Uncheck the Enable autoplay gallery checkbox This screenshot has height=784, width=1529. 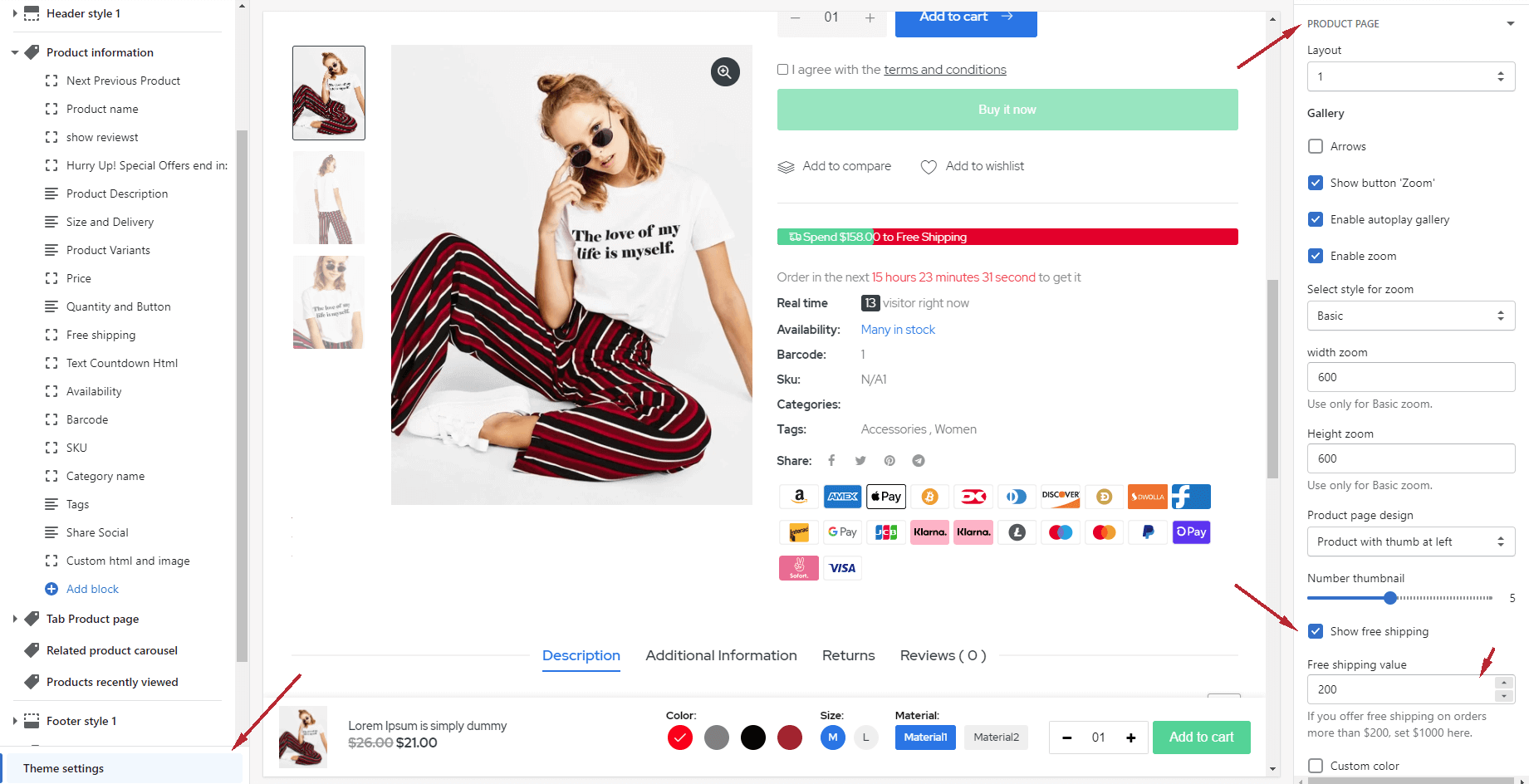point(1316,219)
